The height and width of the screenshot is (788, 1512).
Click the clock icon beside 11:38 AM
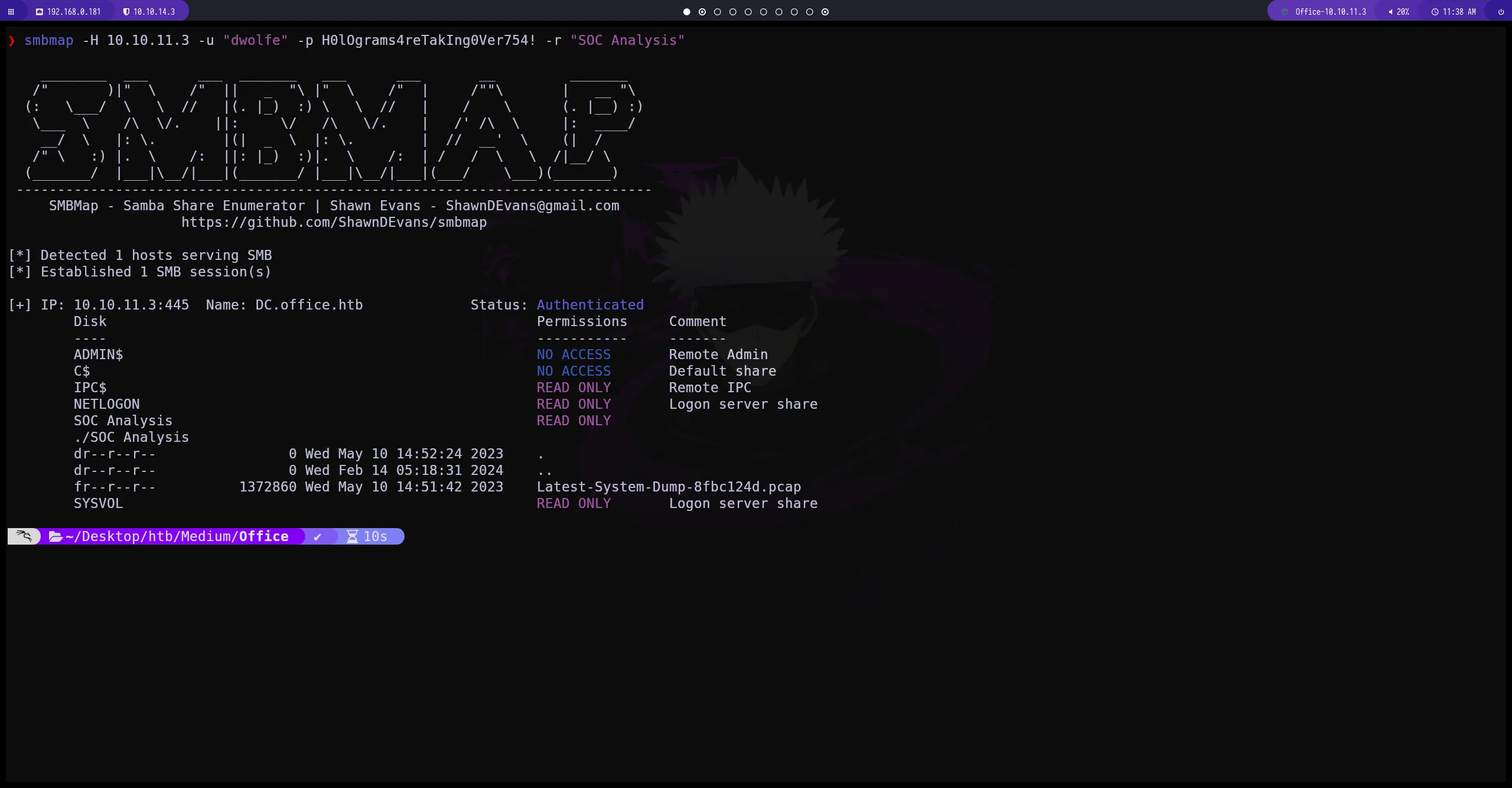1435,12
